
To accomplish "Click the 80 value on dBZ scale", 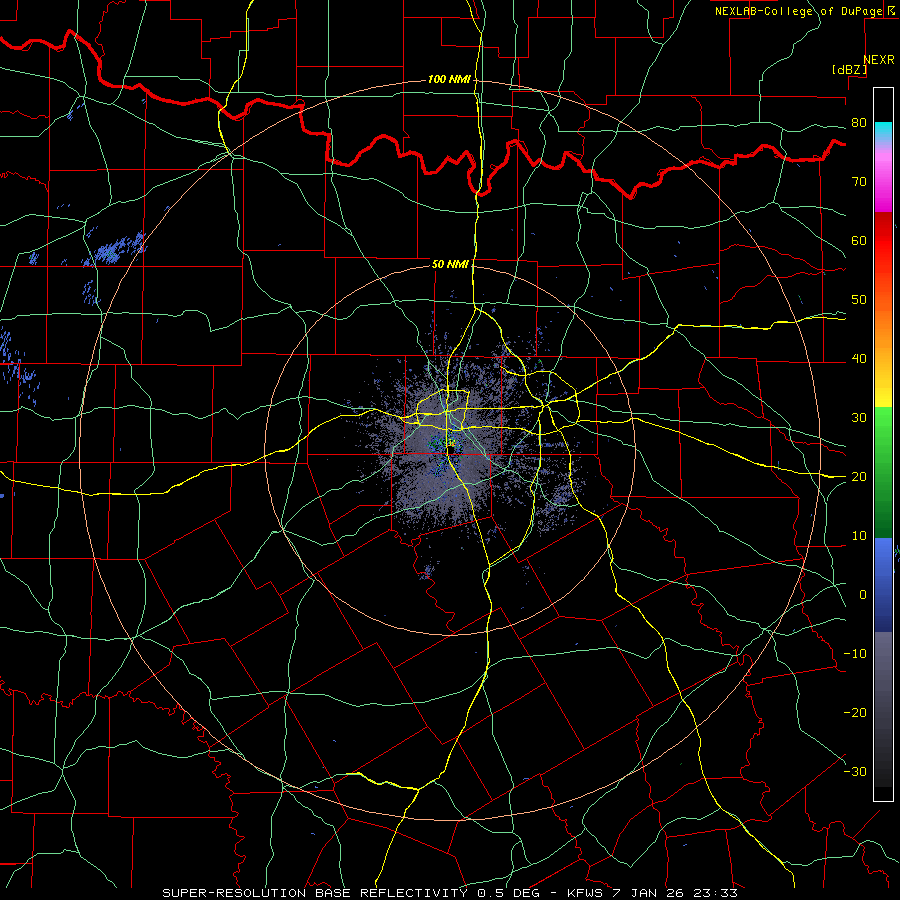I will [859, 123].
